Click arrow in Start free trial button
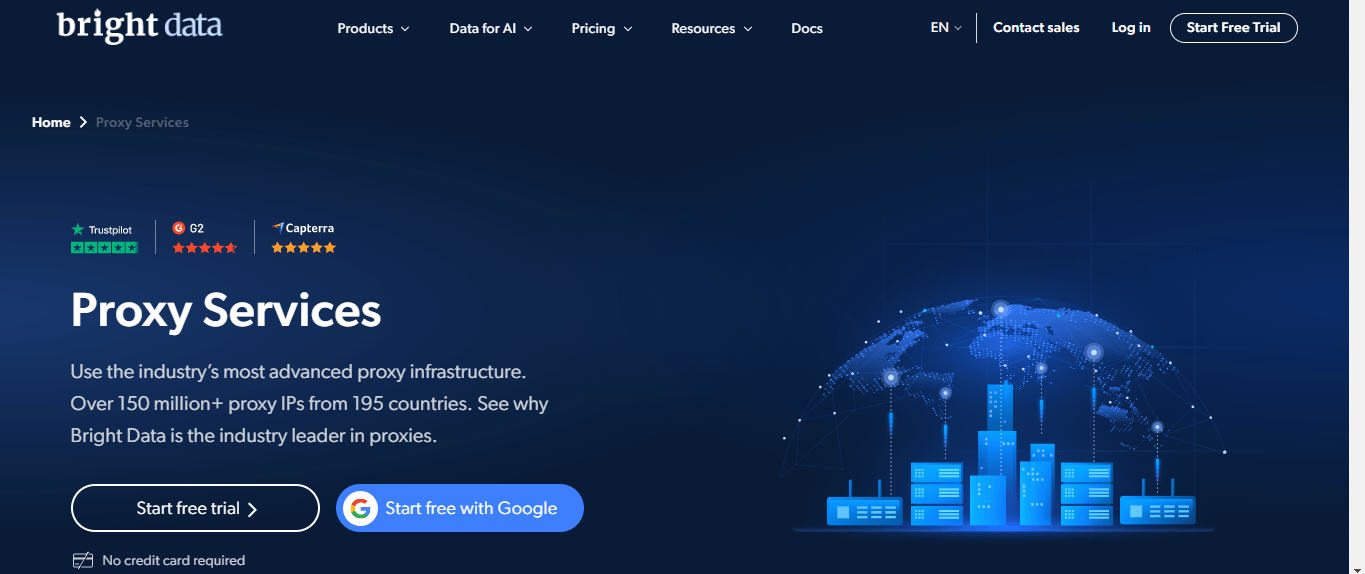This screenshot has height=574, width=1365. click(x=252, y=509)
